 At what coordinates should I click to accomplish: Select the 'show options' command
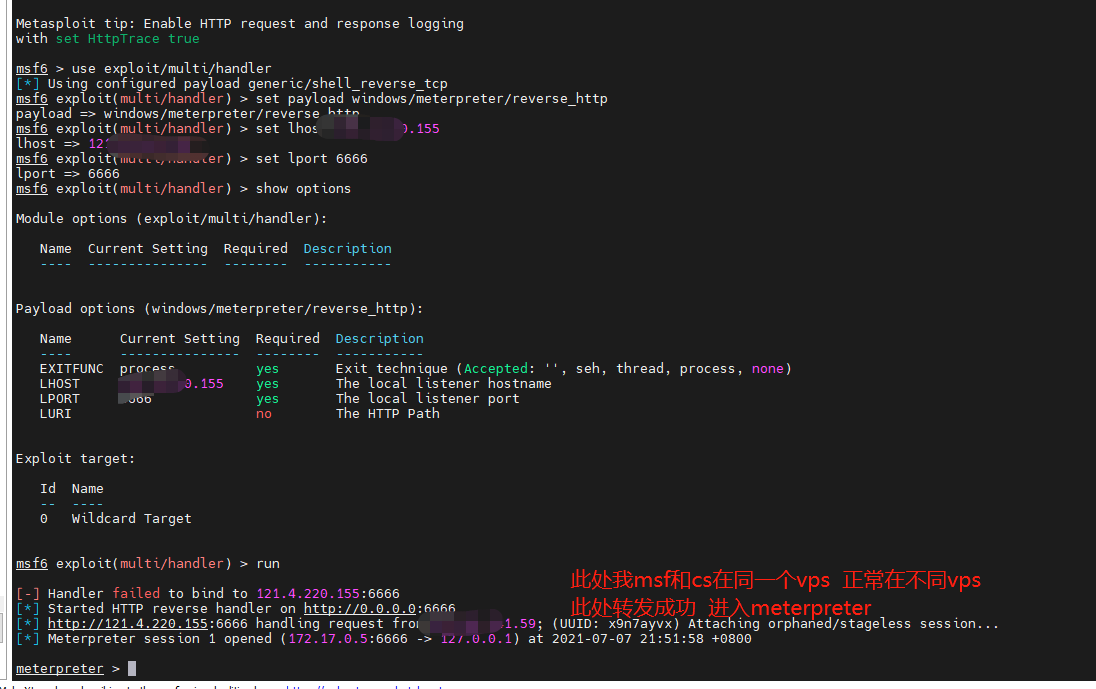pos(303,189)
